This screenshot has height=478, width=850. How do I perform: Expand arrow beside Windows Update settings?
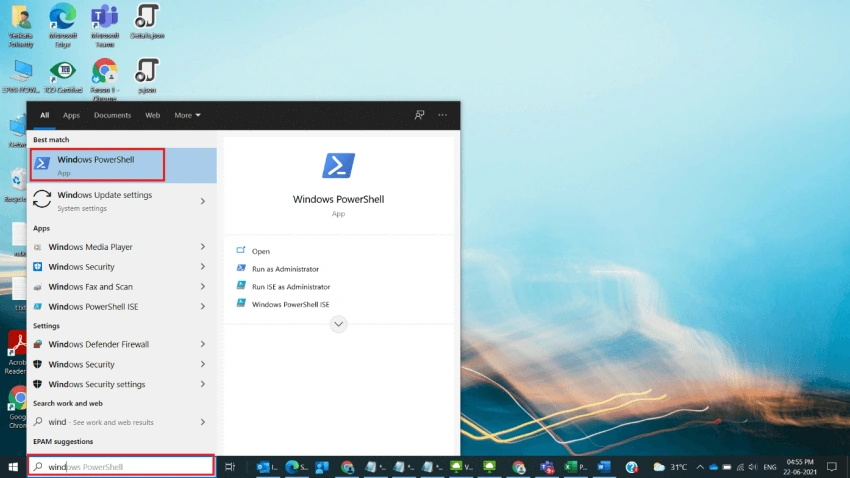pos(203,201)
